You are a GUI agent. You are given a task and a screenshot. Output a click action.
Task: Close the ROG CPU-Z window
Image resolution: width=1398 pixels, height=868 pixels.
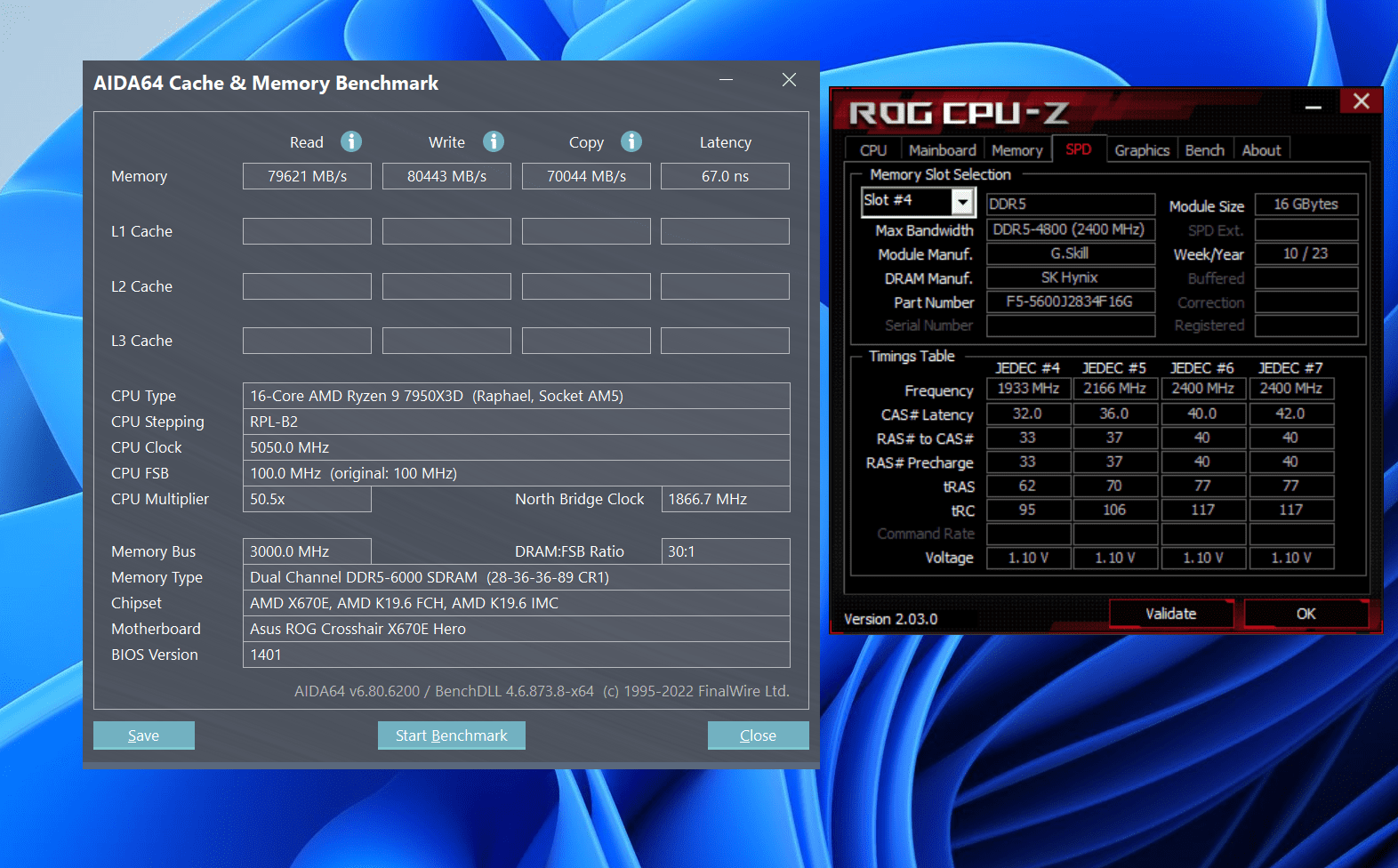(1361, 101)
